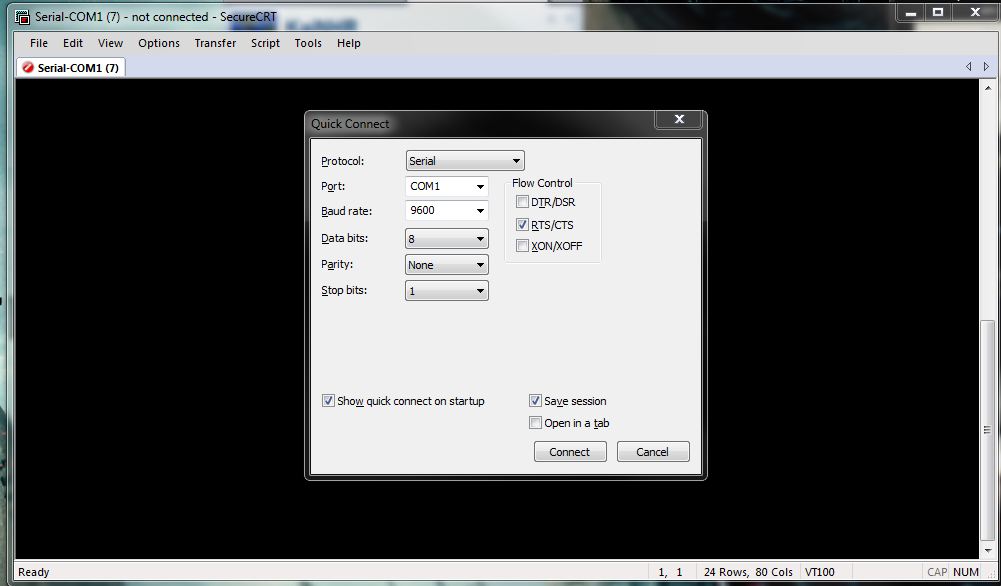
Task: Open the Transfer menu
Action: coord(215,43)
